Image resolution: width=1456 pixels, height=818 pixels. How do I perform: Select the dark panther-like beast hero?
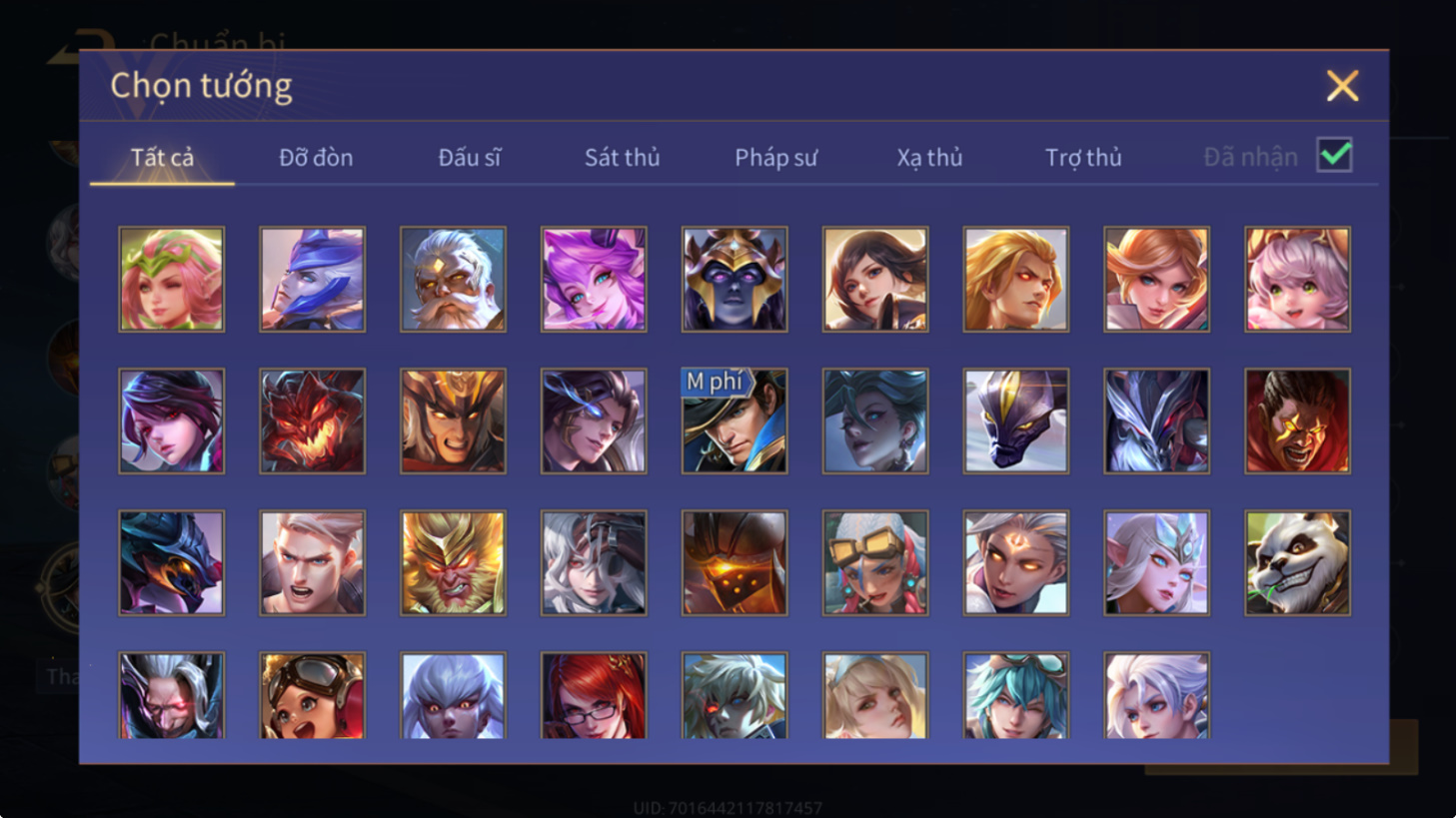pyautogui.click(x=1016, y=420)
